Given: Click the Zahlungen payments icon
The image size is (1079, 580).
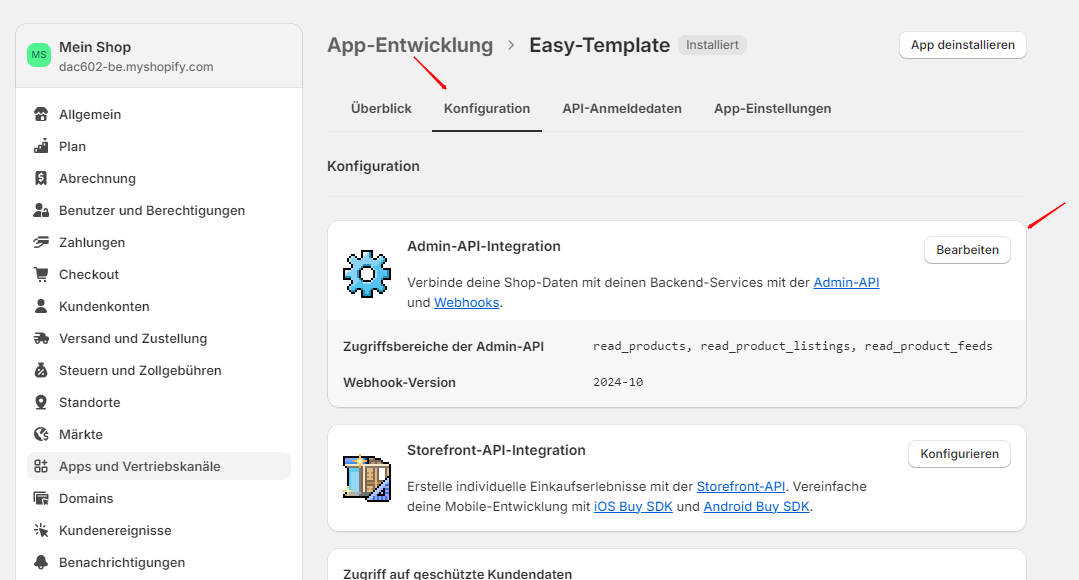Looking at the screenshot, I should coord(41,242).
